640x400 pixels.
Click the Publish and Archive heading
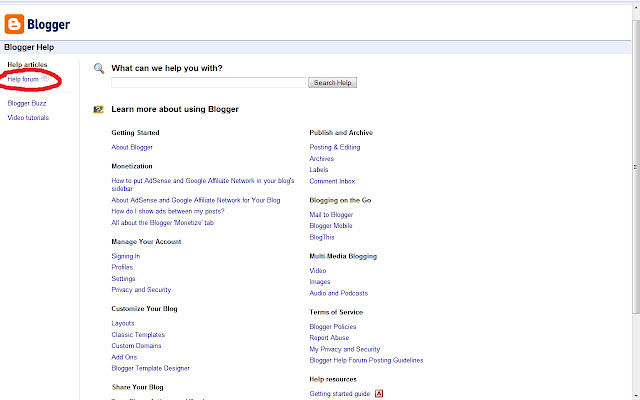coord(341,133)
